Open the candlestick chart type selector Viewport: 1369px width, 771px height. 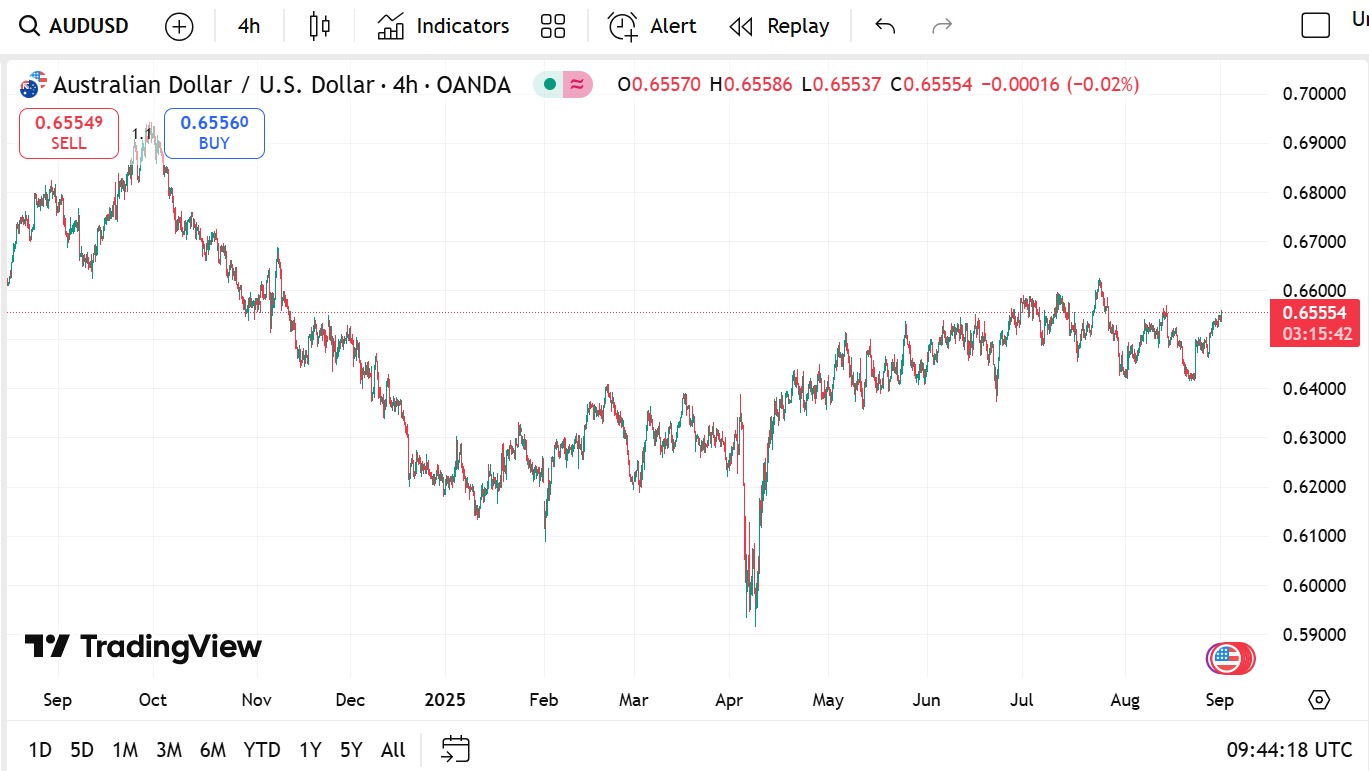point(319,26)
